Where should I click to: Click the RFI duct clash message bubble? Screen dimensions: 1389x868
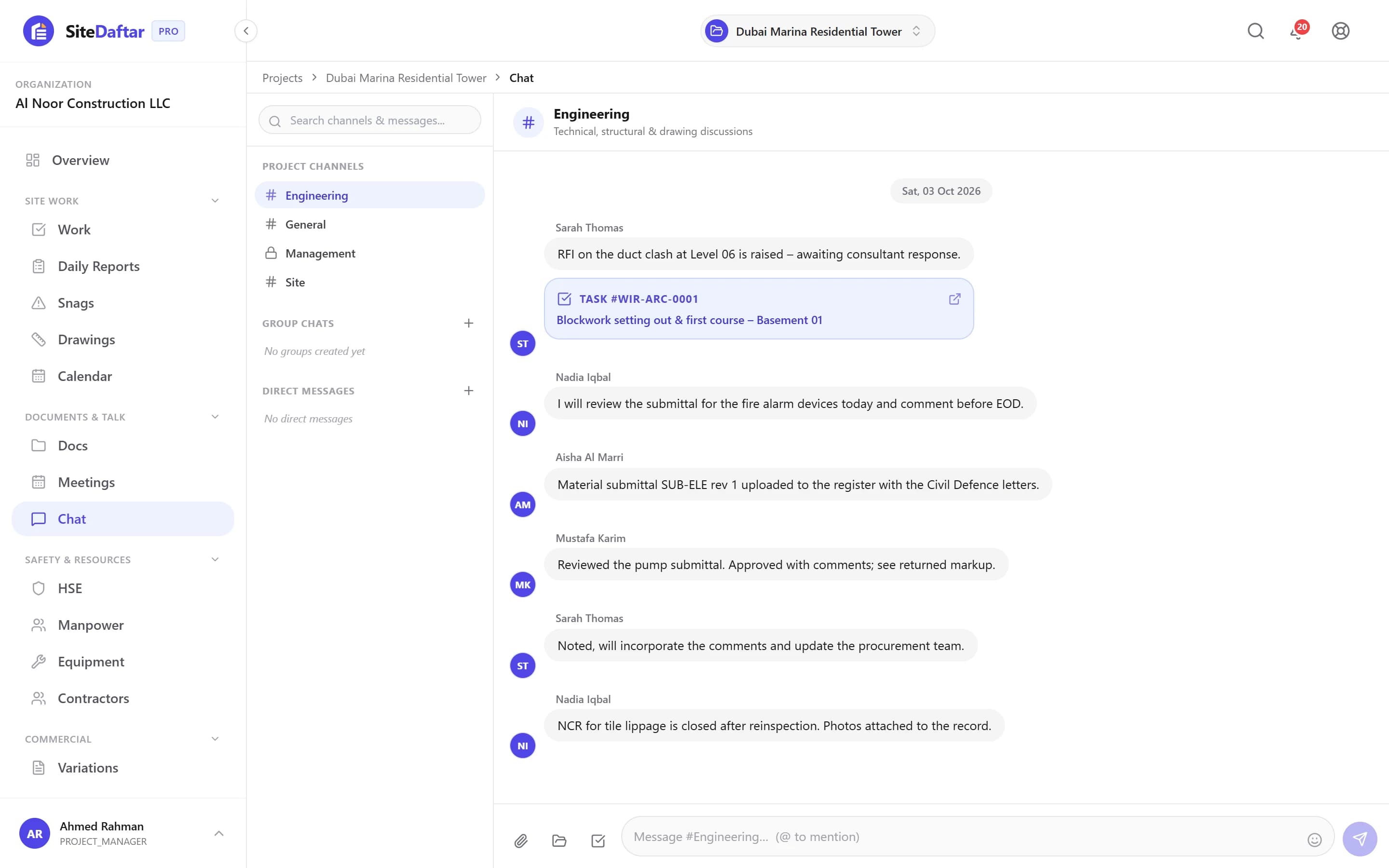pyautogui.click(x=758, y=254)
